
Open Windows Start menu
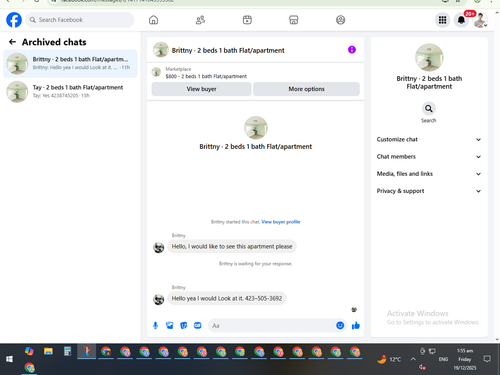[9, 359]
